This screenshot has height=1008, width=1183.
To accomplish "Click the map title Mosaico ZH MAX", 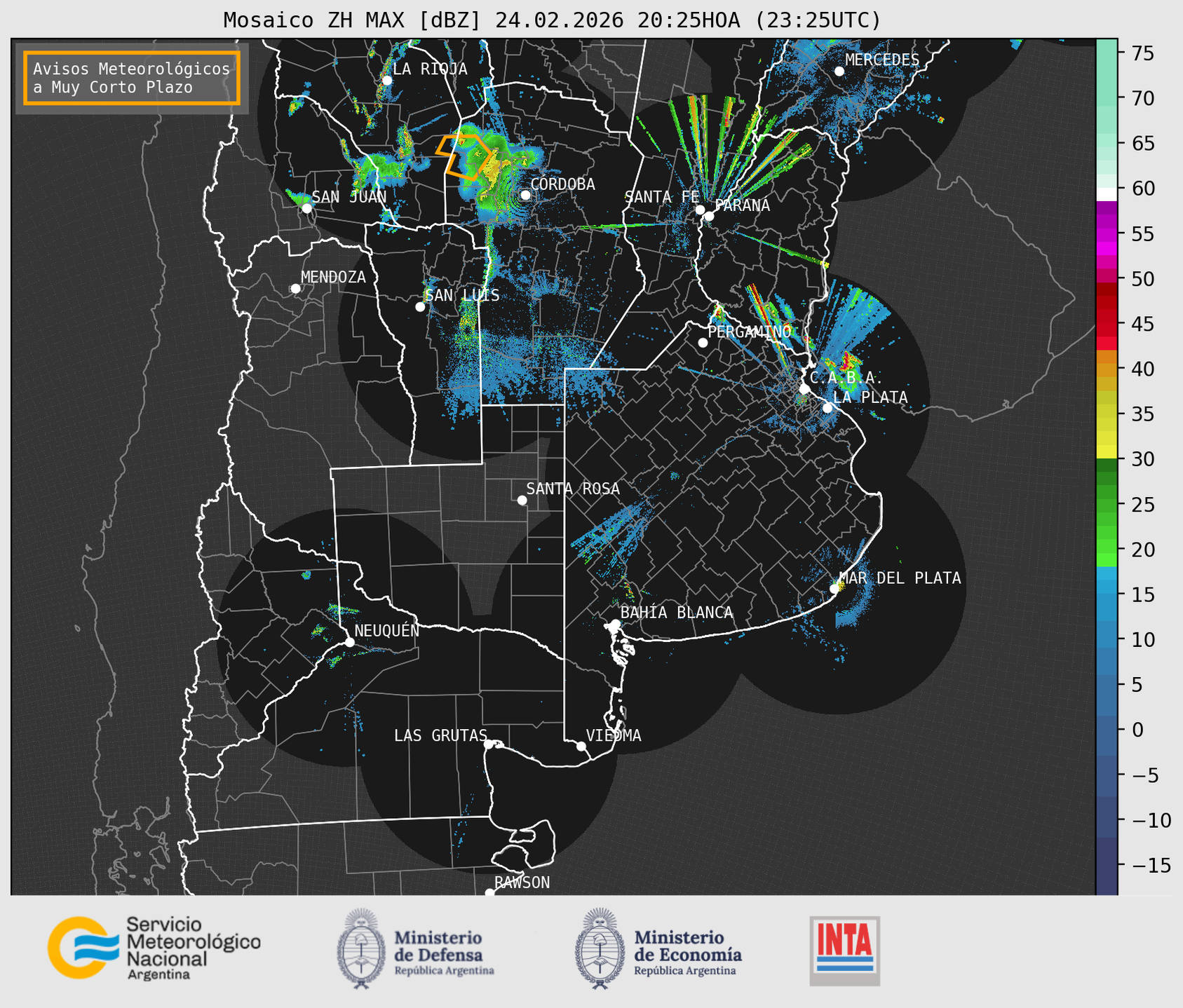I will (x=551, y=20).
